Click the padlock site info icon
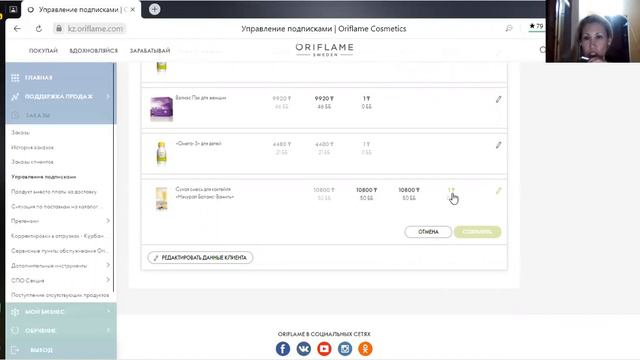 pyautogui.click(x=59, y=29)
